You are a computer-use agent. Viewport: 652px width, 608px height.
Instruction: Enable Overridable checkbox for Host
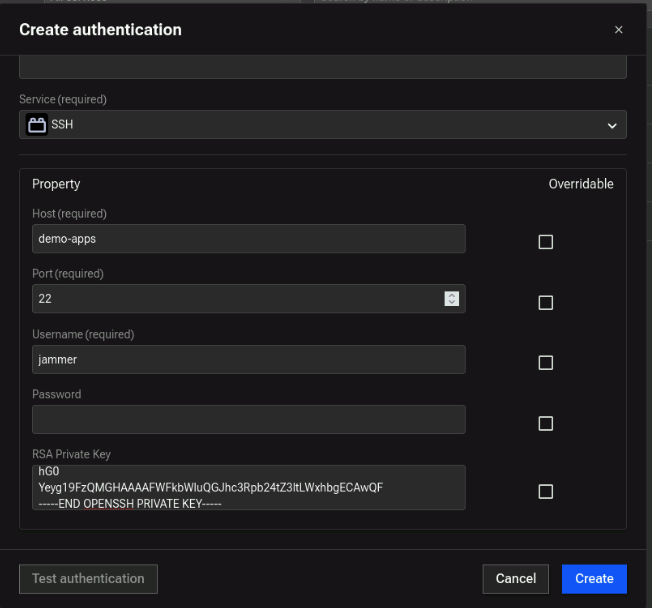point(545,242)
